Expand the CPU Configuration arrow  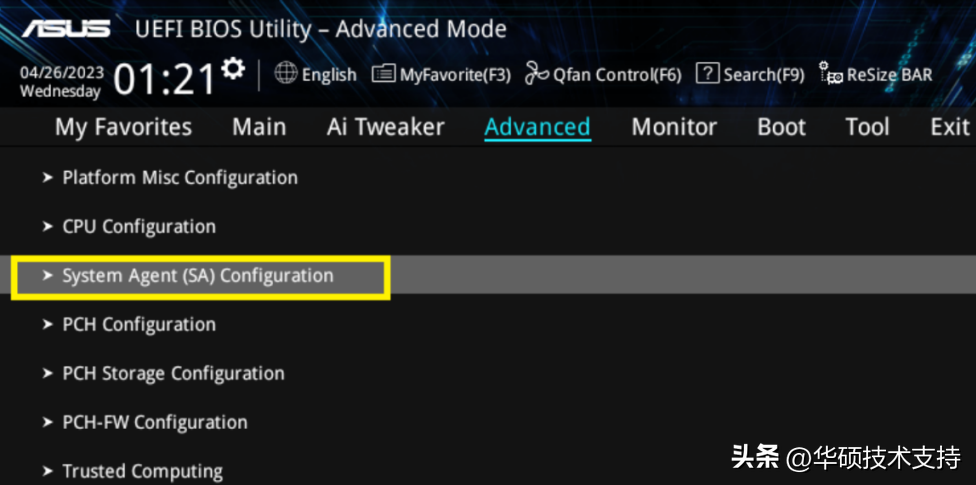(x=47, y=227)
